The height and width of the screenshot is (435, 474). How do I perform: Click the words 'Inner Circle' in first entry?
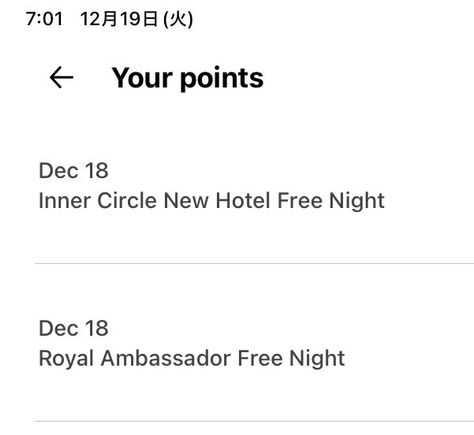(98, 201)
